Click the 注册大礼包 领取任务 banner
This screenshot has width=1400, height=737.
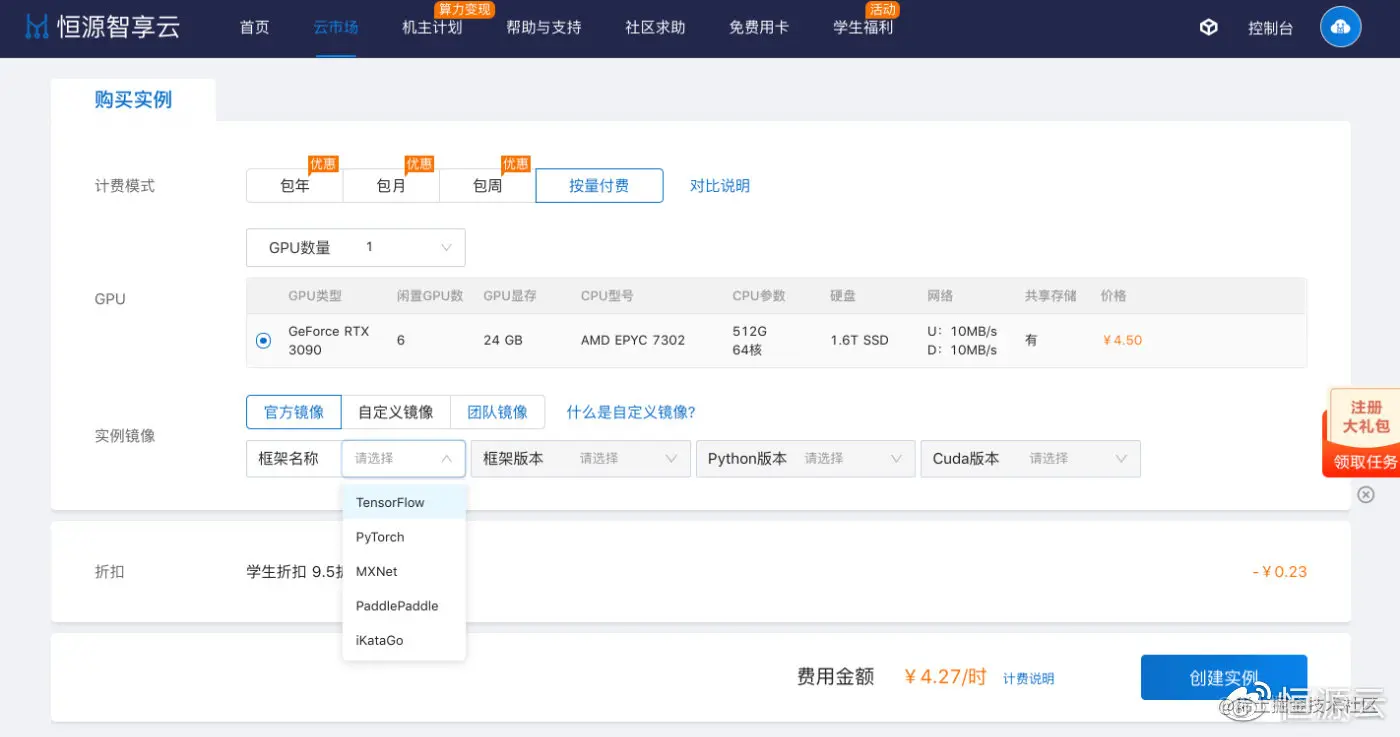coord(1362,433)
